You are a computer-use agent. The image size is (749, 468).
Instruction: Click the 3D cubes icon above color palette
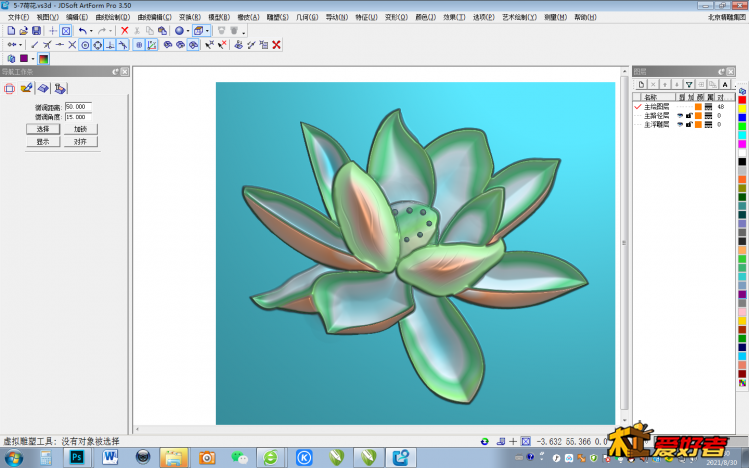pos(742,90)
